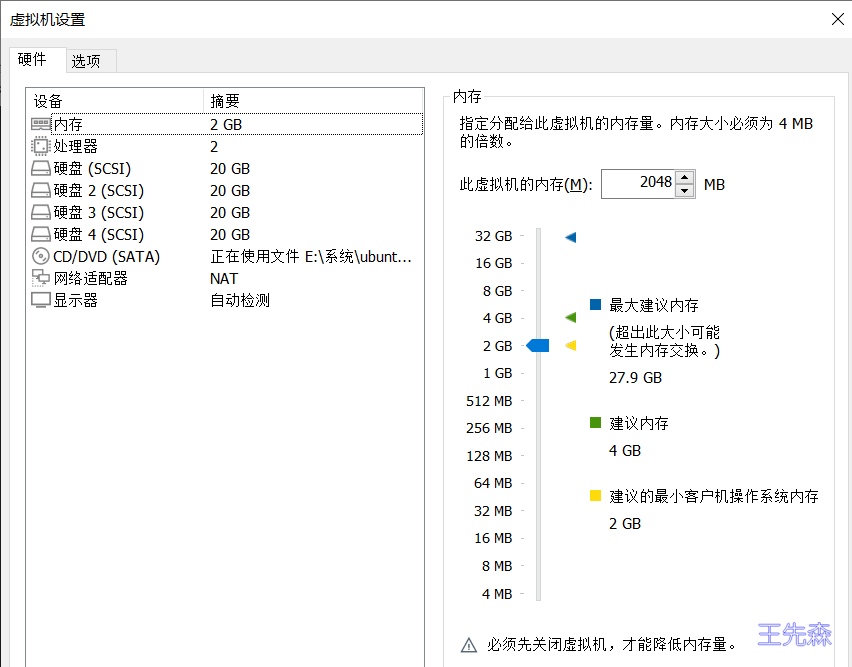
Task: Switch to the 选项 tab
Action: coord(86,61)
